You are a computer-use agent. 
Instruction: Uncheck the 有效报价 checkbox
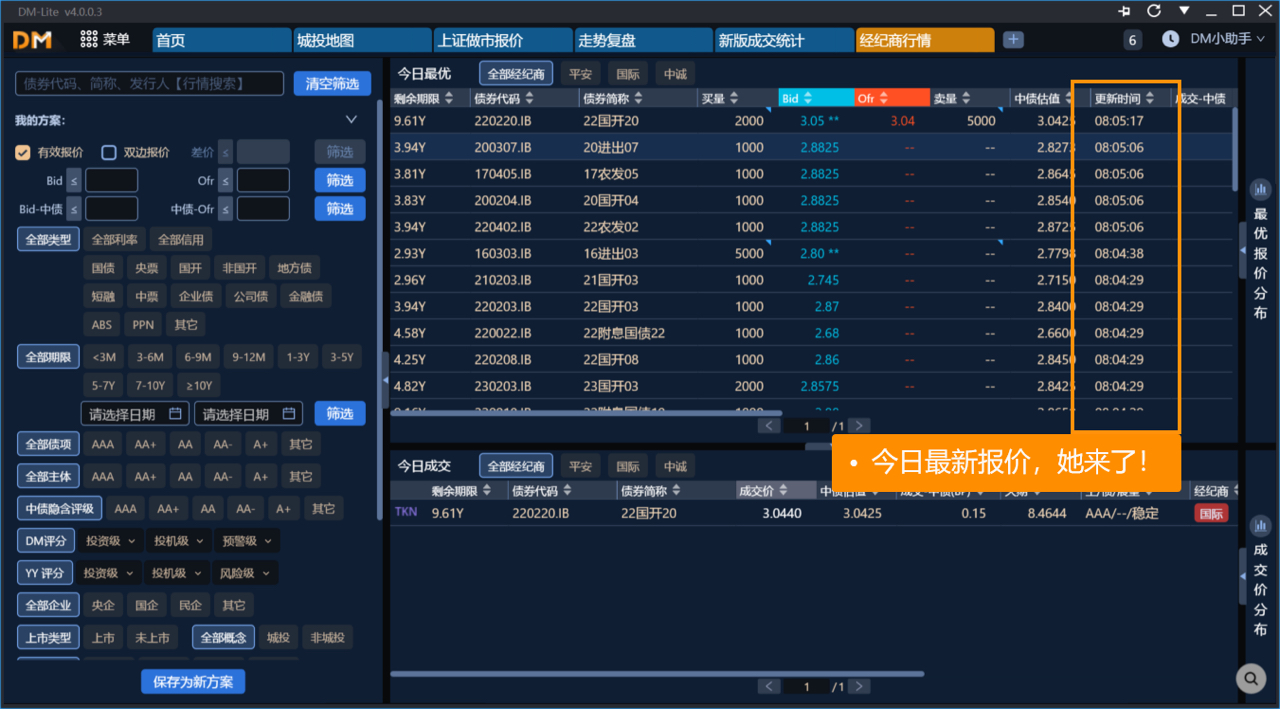click(22, 152)
